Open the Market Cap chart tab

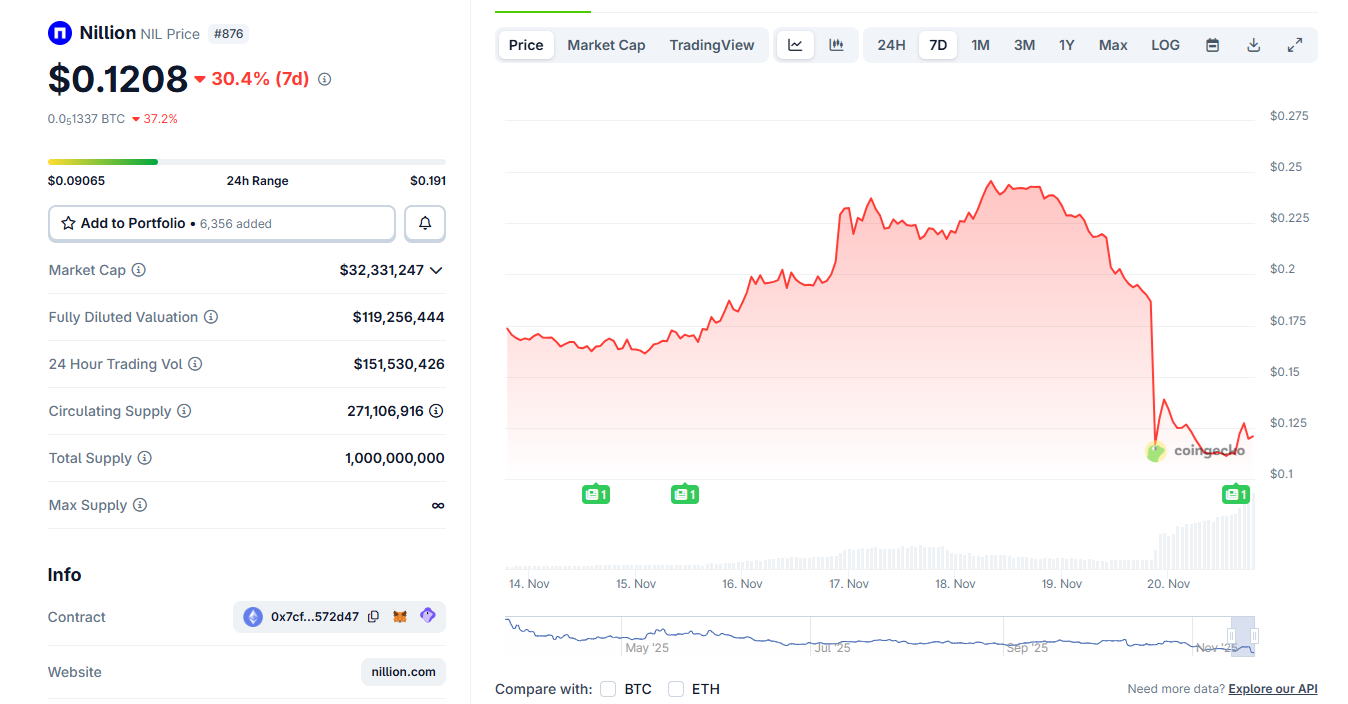(x=606, y=44)
